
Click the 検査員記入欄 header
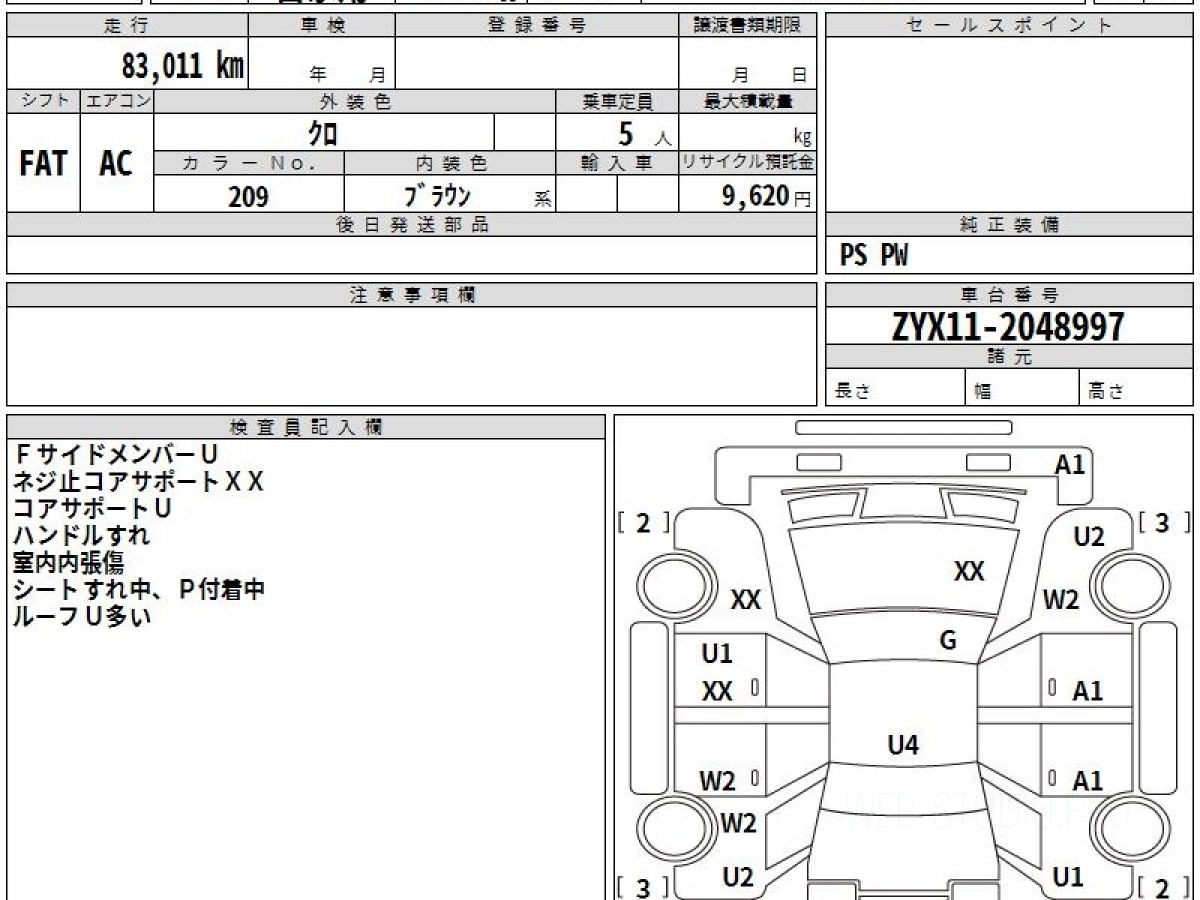point(306,427)
